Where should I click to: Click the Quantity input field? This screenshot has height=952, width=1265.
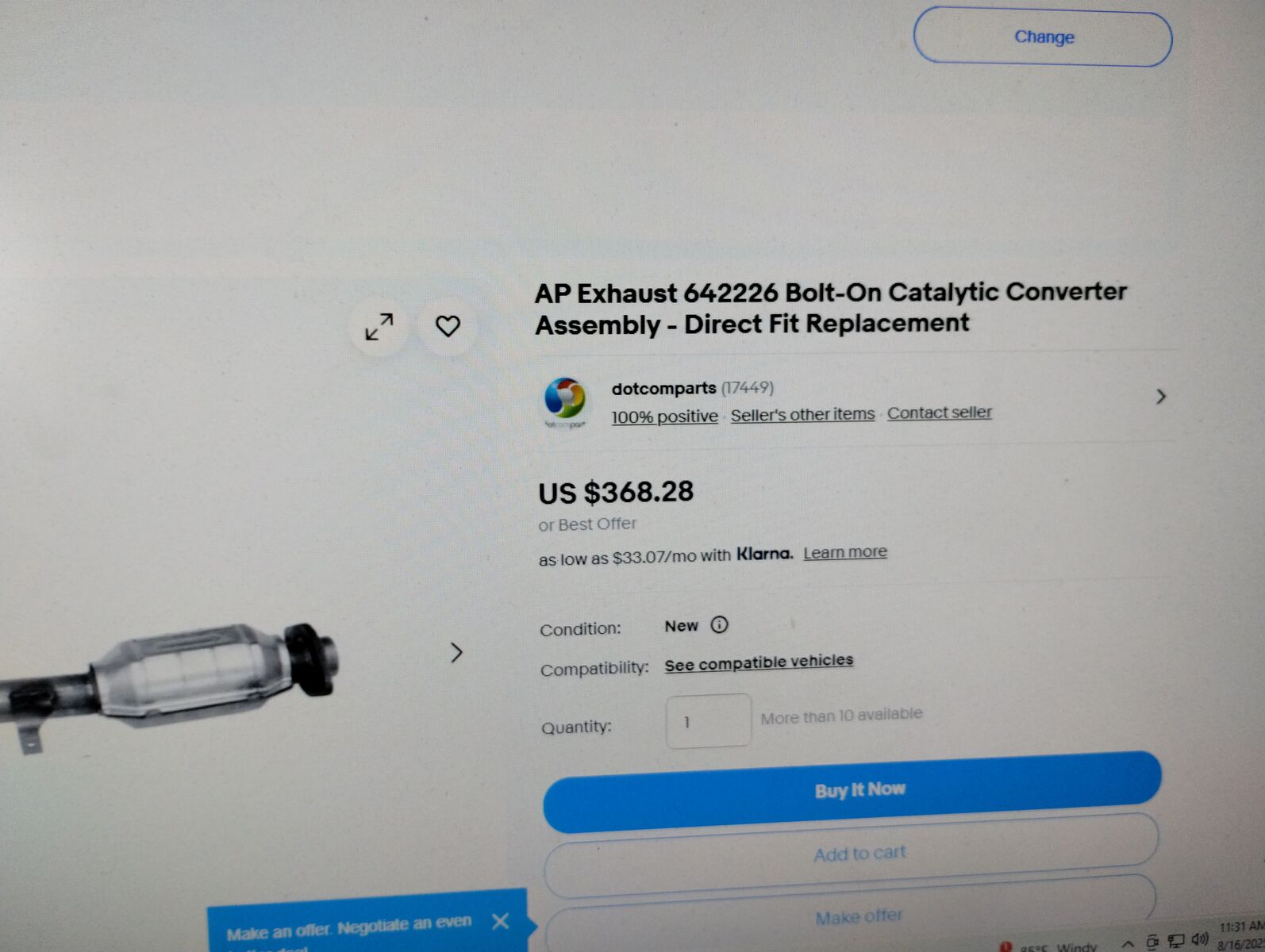[x=708, y=720]
